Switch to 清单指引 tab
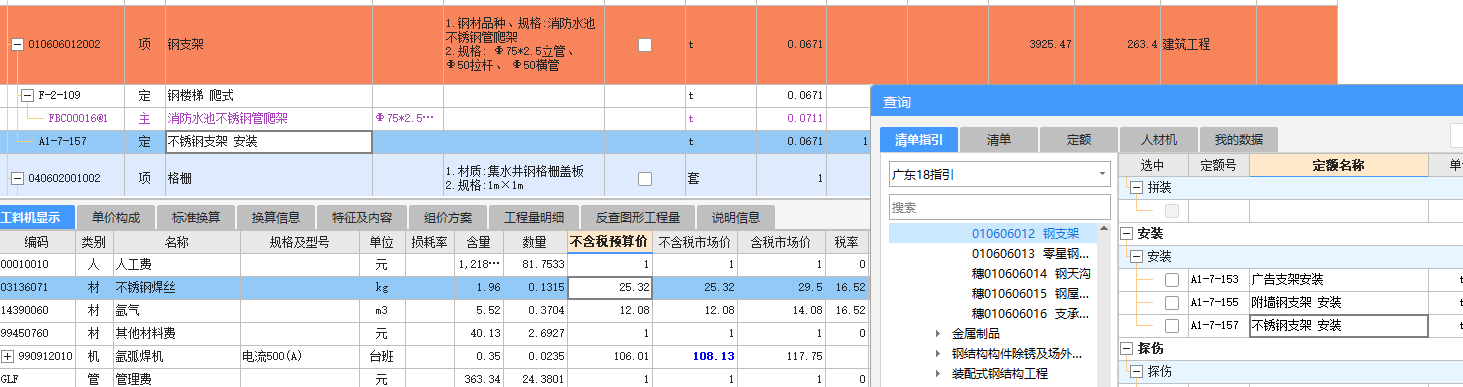The image size is (1463, 387). coord(919,139)
